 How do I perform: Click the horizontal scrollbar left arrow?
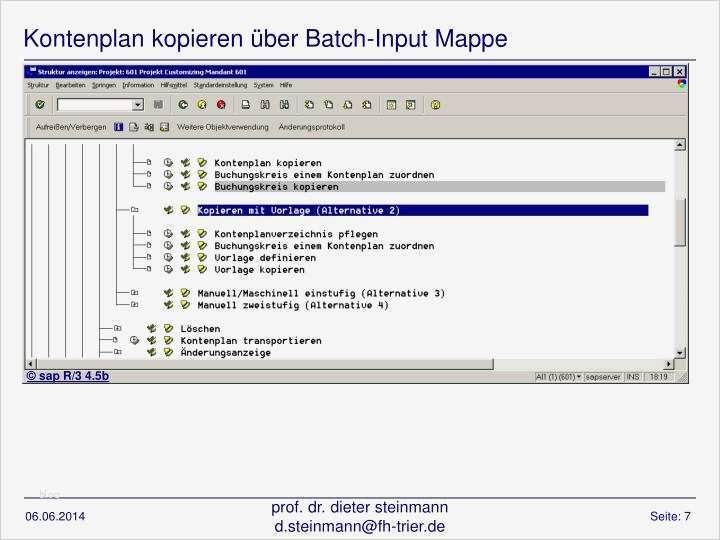pyautogui.click(x=31, y=364)
